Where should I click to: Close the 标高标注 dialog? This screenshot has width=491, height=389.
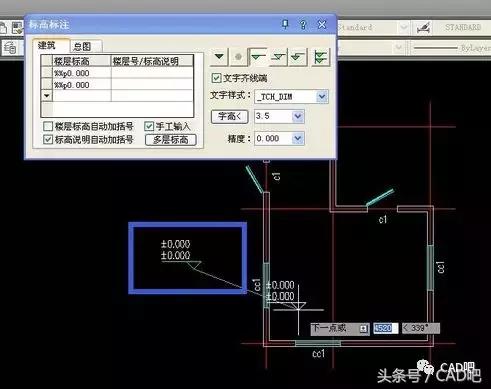tap(322, 24)
